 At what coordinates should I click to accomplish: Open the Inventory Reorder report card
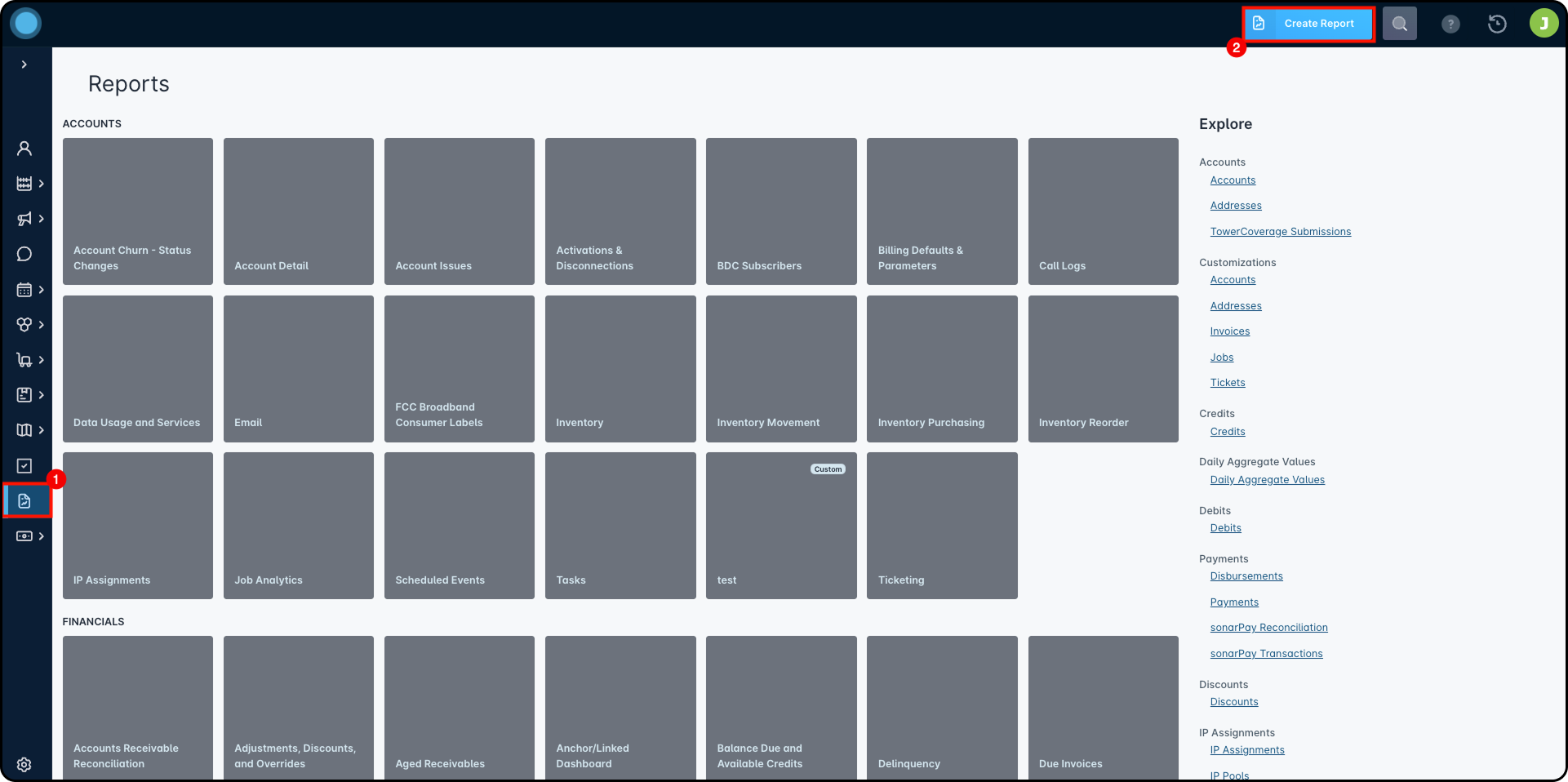coord(1104,369)
